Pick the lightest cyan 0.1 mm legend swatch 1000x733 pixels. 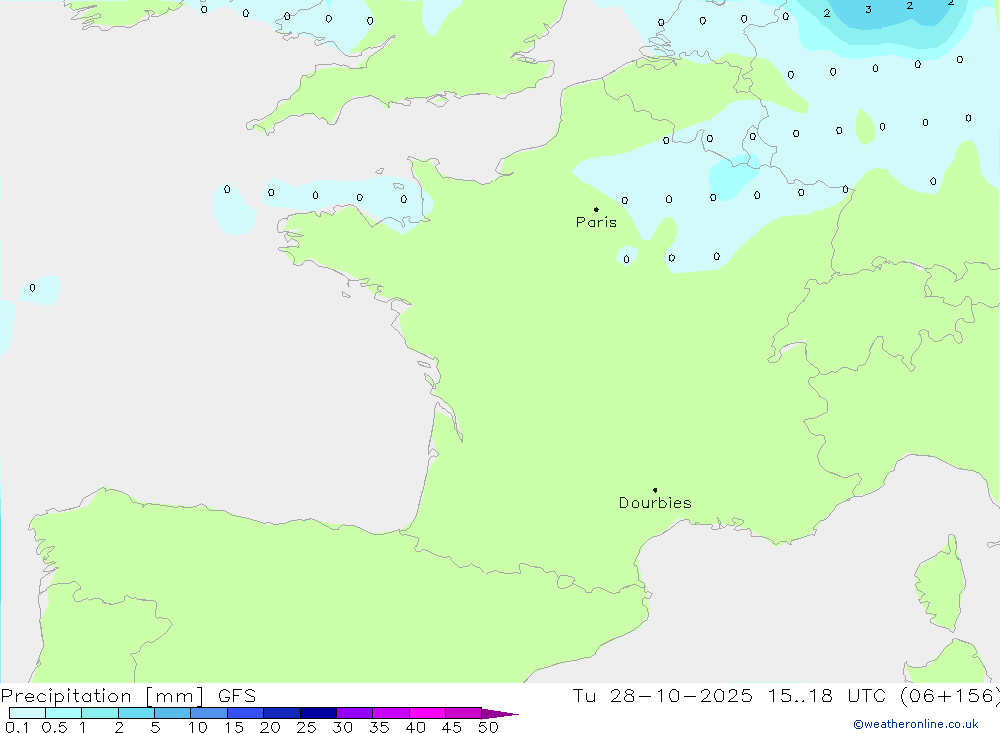27,713
